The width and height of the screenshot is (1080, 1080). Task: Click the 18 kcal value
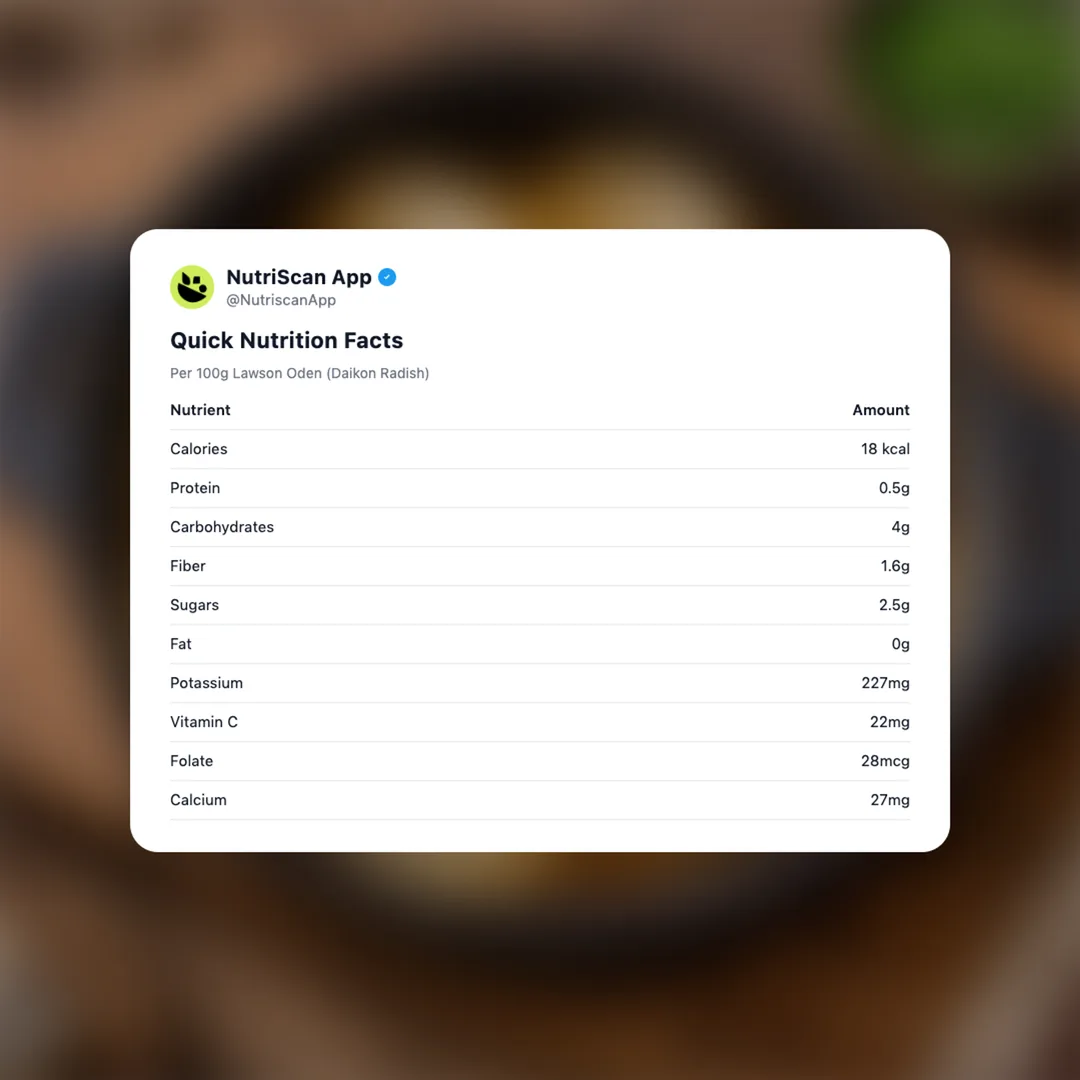885,449
